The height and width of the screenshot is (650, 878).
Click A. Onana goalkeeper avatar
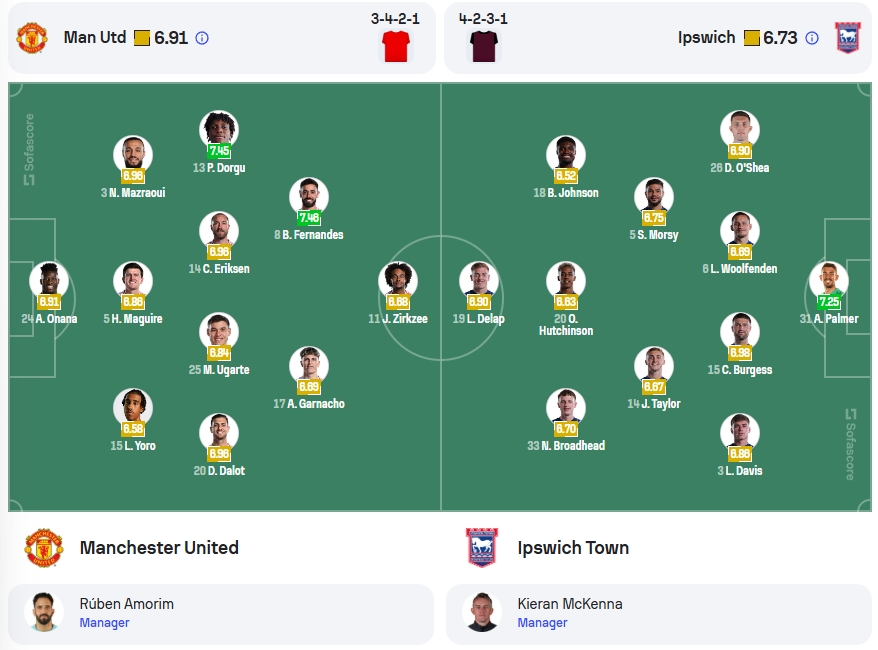pos(49,281)
